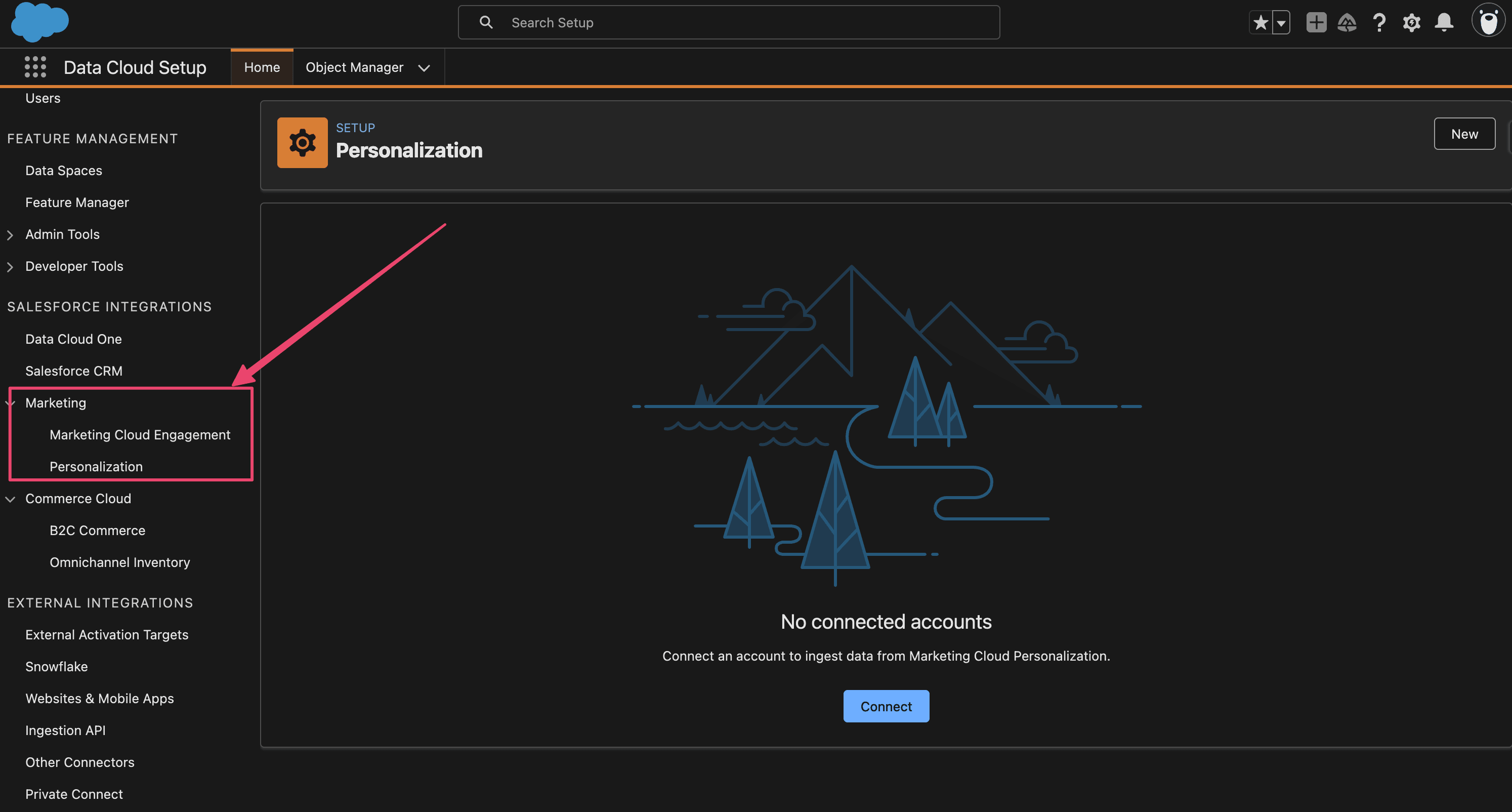Open the App Launcher grid icon

[x=35, y=67]
